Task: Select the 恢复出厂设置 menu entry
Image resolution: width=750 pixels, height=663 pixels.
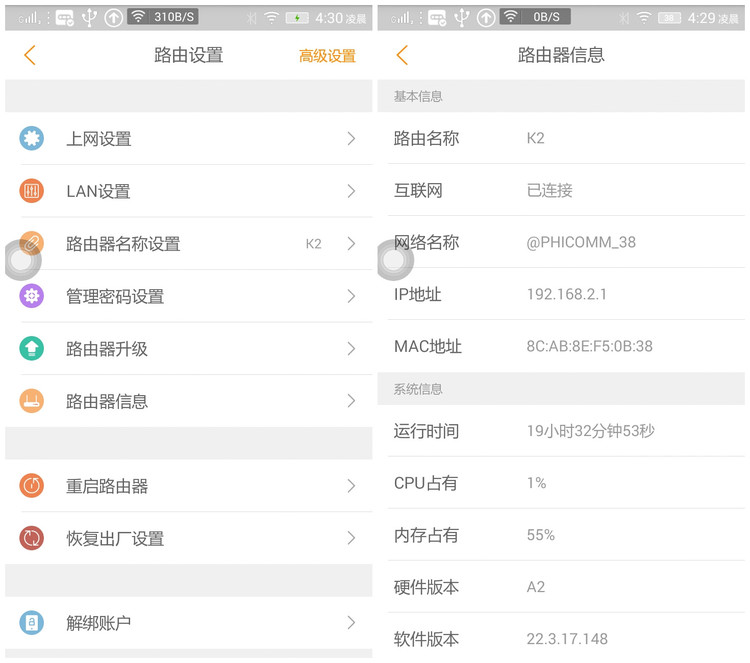Action: point(188,538)
